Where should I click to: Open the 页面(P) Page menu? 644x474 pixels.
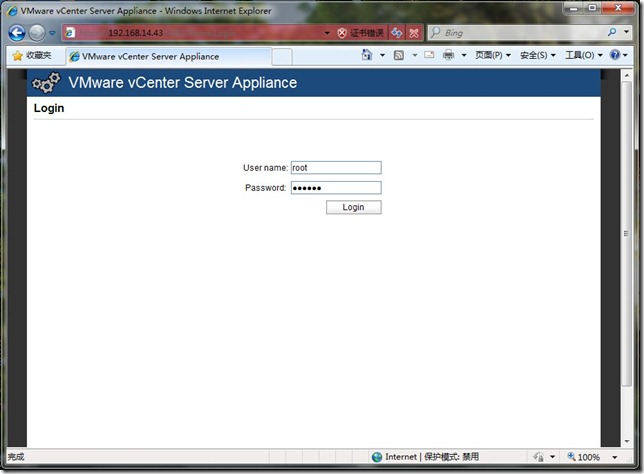click(493, 55)
